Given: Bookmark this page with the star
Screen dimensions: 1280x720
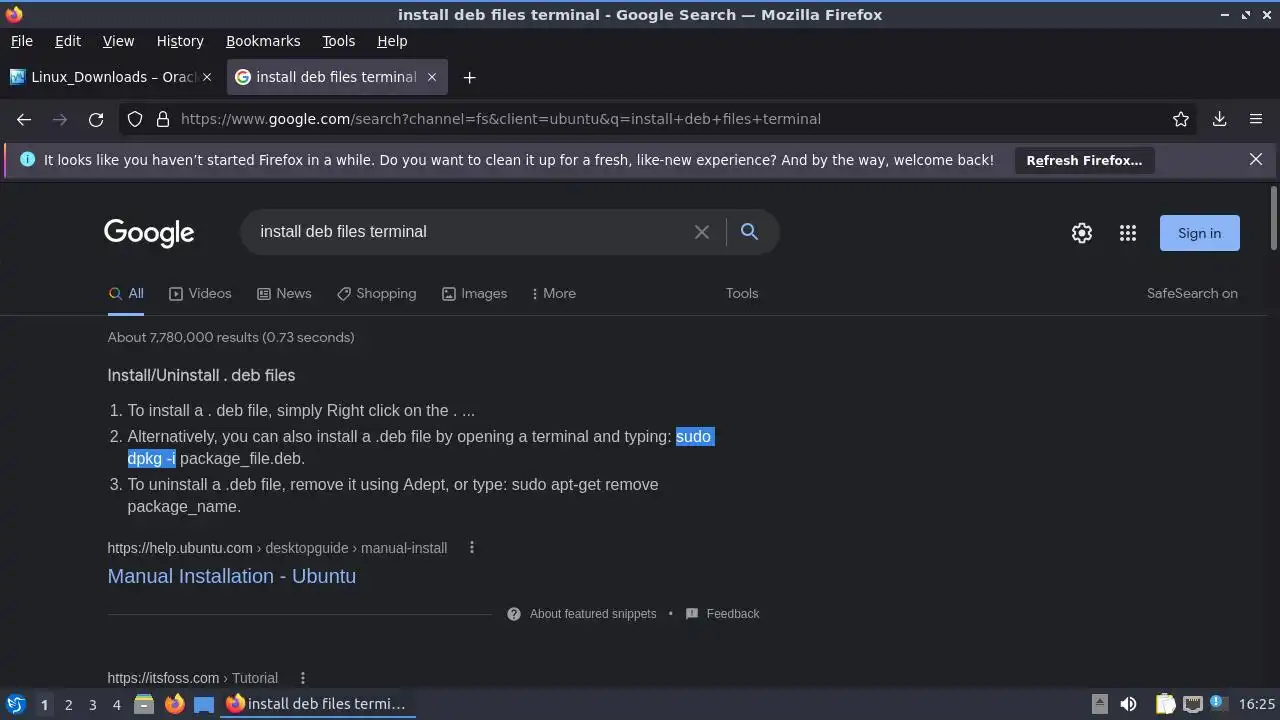Looking at the screenshot, I should pyautogui.click(x=1181, y=119).
